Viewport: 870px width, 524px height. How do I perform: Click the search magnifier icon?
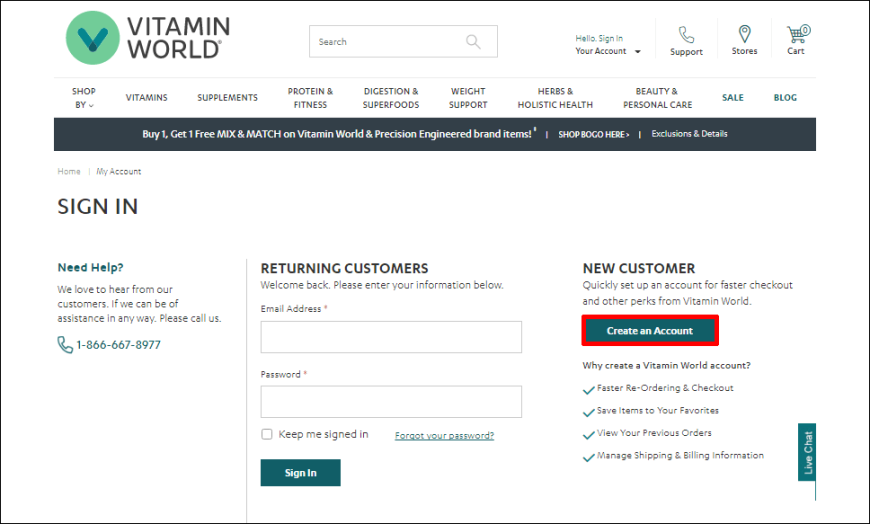[473, 42]
